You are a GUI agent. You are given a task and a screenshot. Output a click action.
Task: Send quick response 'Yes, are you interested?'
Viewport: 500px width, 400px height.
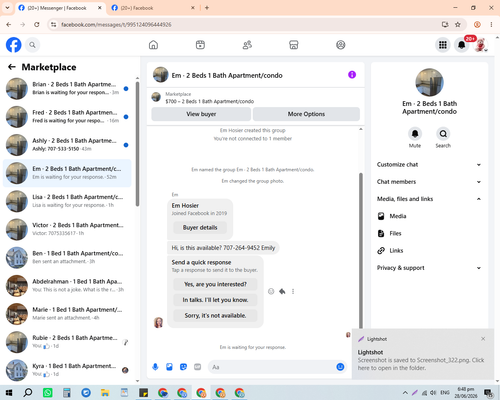(215, 284)
